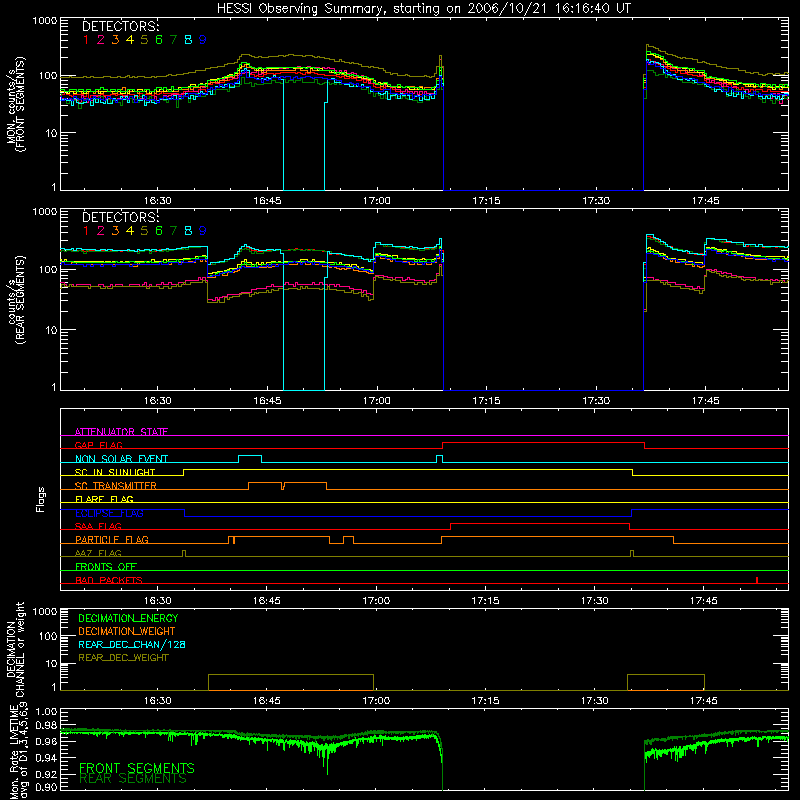
Task: Select the REAR_DEC_CHAN/128 legend entry
Action: click(x=132, y=644)
